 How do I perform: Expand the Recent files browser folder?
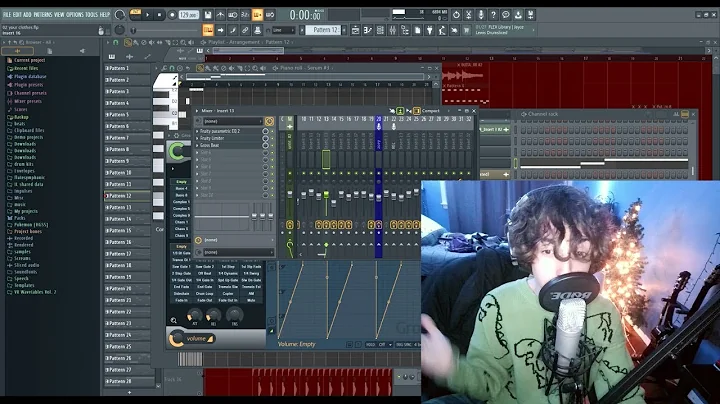[x=26, y=68]
